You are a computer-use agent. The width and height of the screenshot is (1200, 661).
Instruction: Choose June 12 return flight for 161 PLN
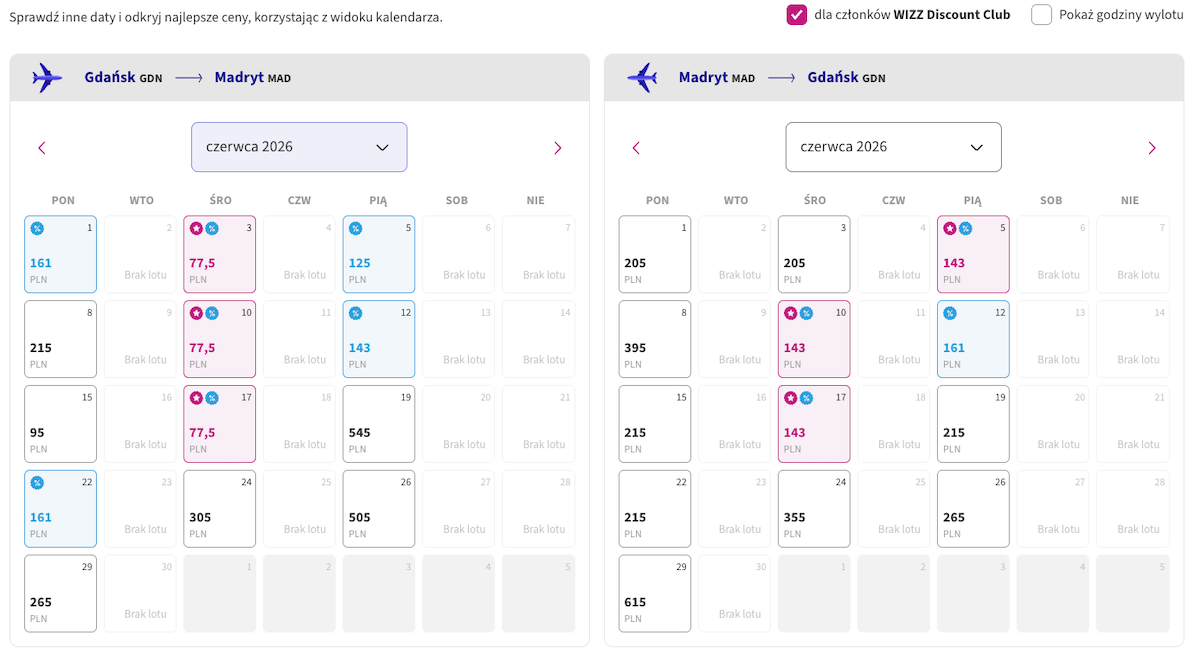pyautogui.click(x=973, y=339)
